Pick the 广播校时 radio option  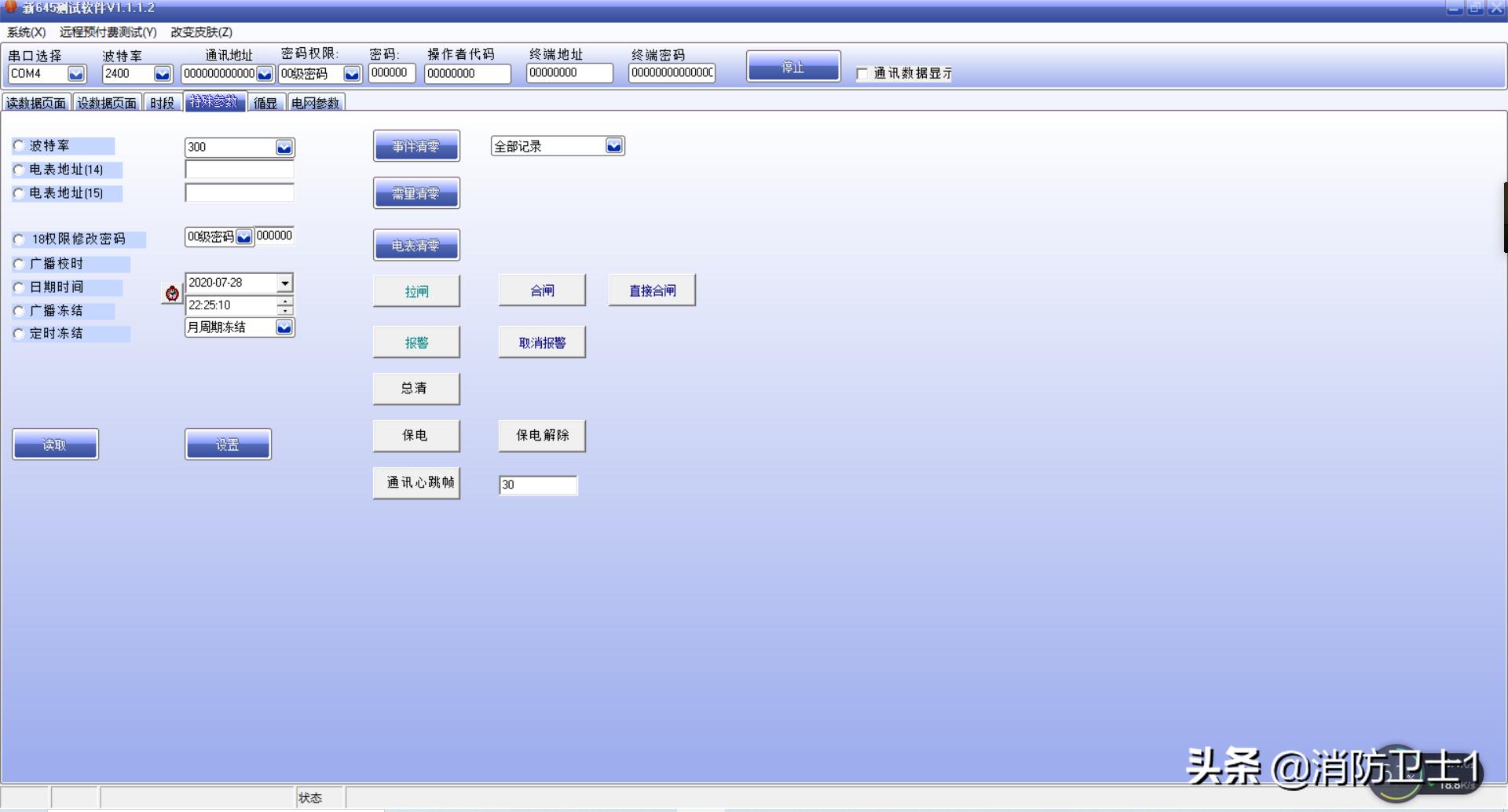pyautogui.click(x=19, y=264)
